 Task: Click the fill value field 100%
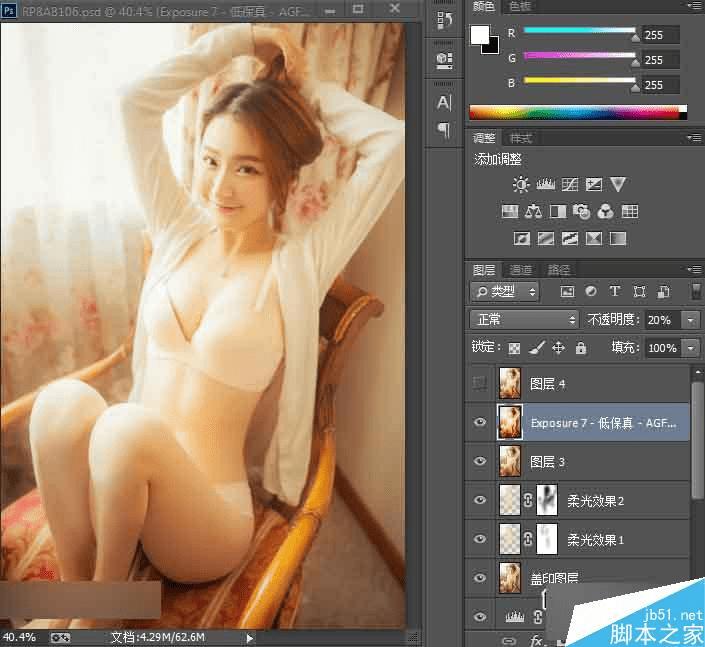tap(662, 348)
